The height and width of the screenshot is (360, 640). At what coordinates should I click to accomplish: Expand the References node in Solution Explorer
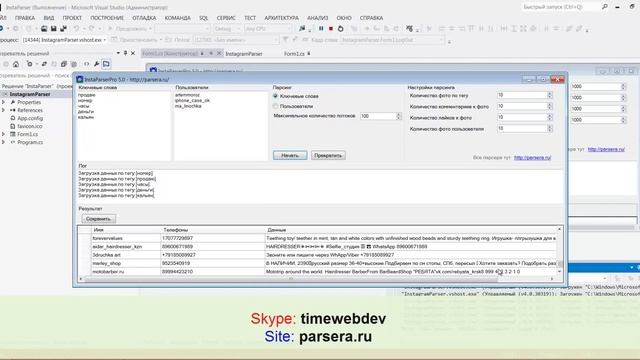4,110
